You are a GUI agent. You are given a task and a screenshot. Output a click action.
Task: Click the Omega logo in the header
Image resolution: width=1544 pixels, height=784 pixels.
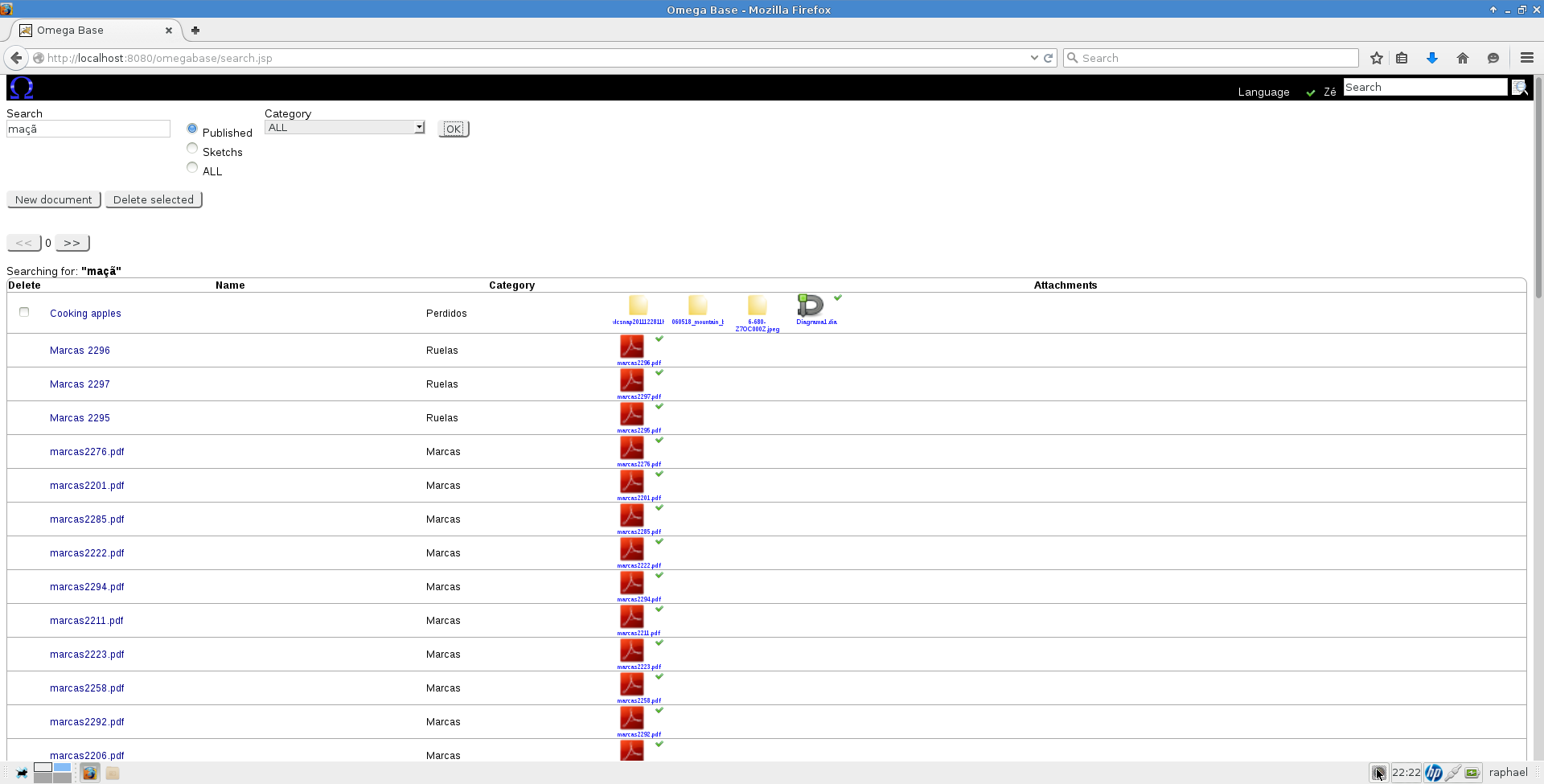pos(22,87)
